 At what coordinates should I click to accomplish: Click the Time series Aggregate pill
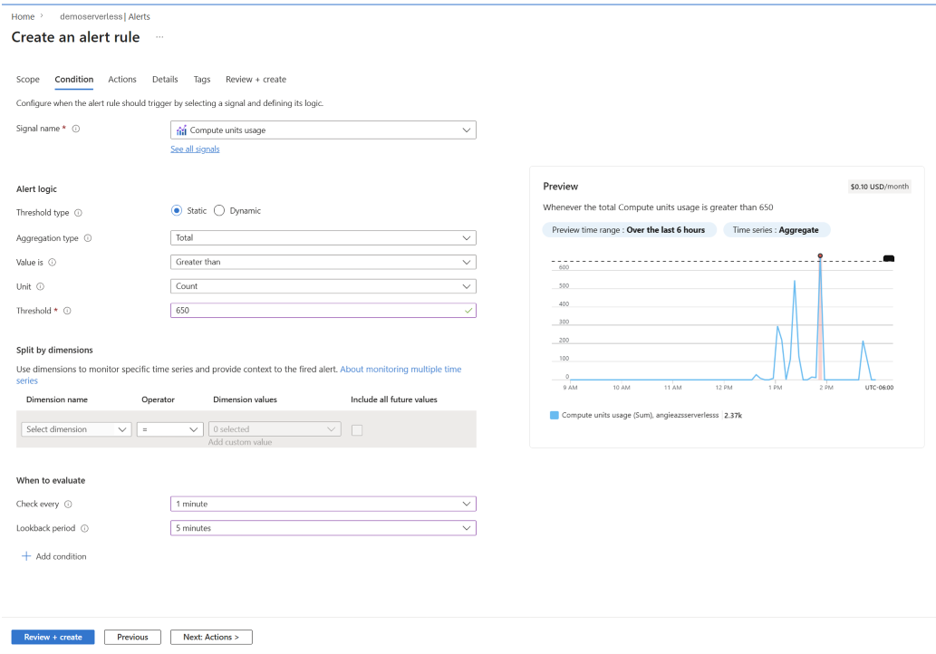coord(776,230)
